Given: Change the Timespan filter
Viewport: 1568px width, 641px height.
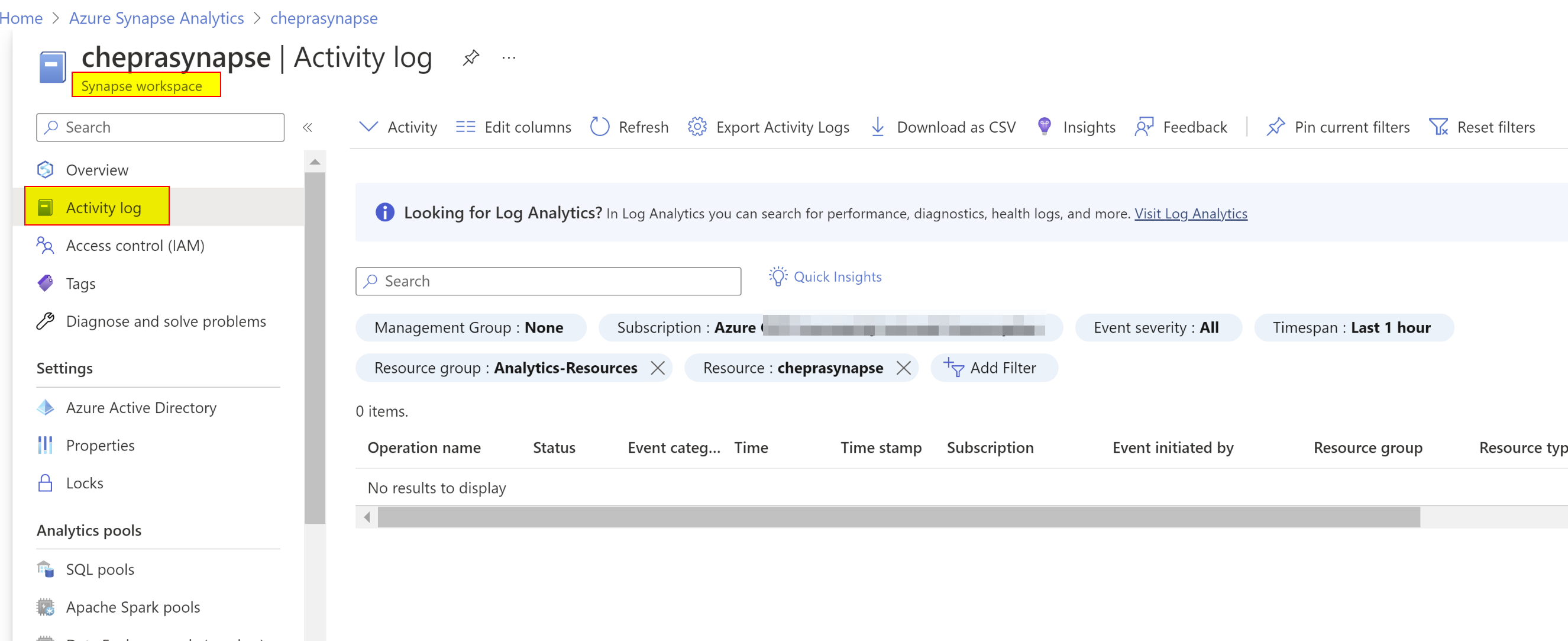Looking at the screenshot, I should 1353,328.
